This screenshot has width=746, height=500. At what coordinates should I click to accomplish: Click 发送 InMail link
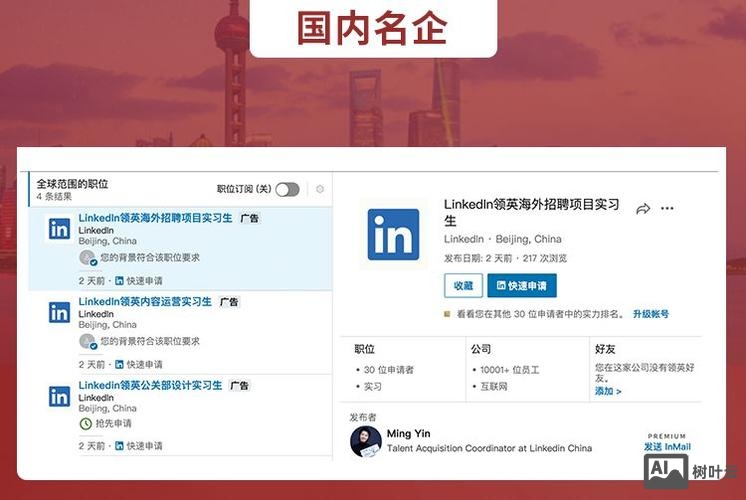[667, 447]
